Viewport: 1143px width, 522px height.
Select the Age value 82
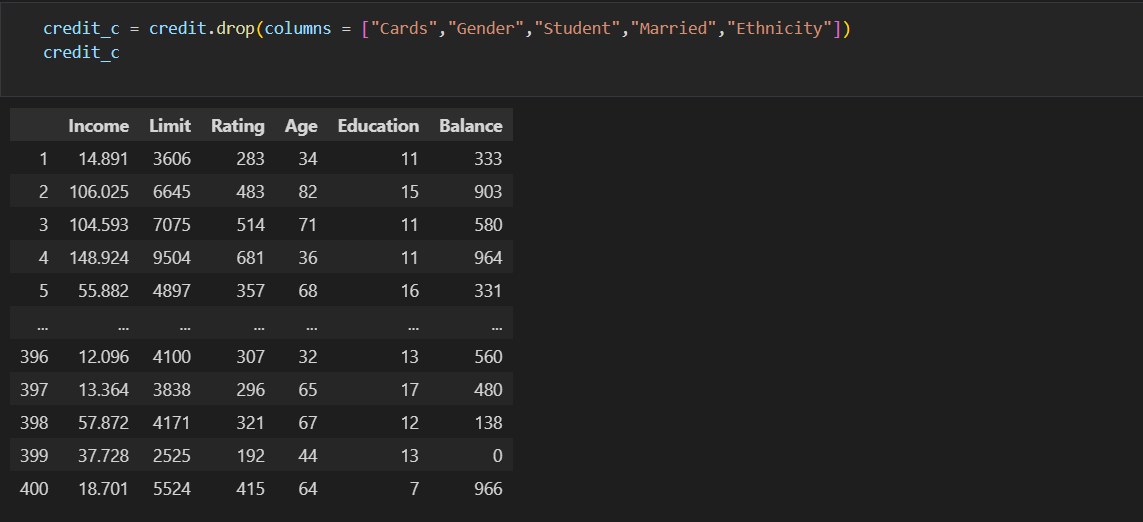(308, 191)
